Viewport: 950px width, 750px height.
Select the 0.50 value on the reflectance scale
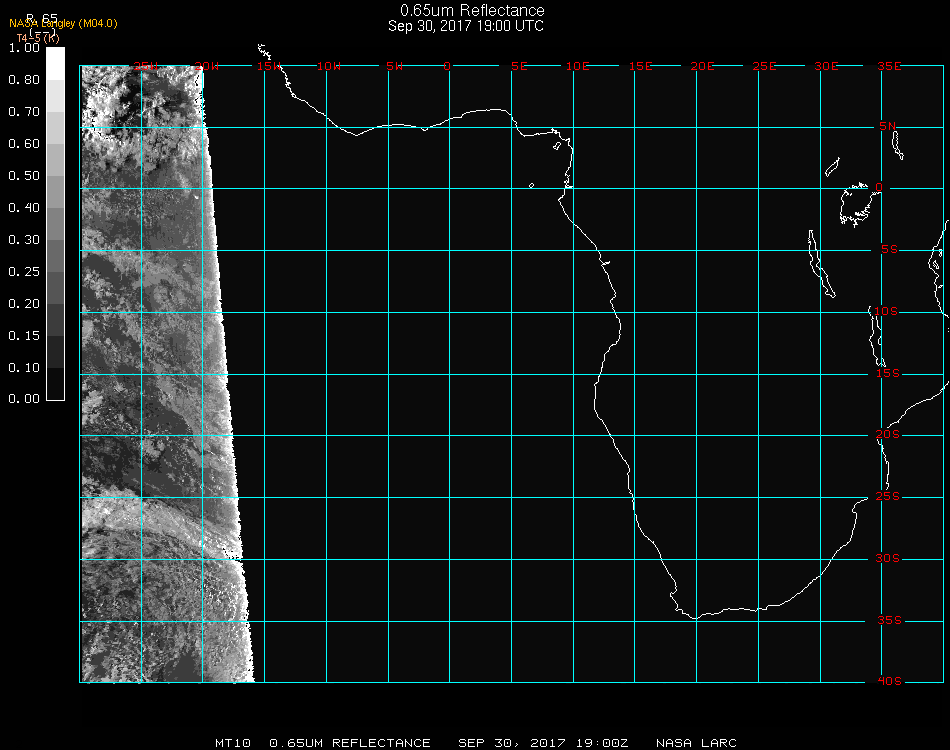tap(24, 176)
